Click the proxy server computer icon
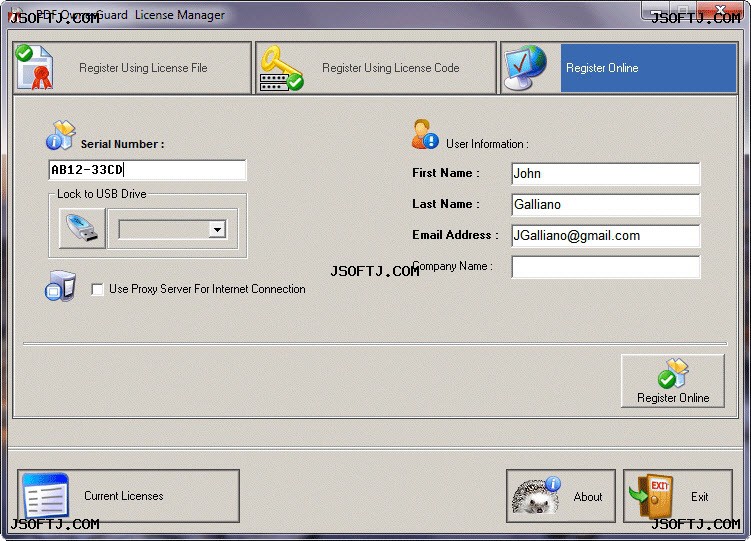751x541 pixels. 60,286
